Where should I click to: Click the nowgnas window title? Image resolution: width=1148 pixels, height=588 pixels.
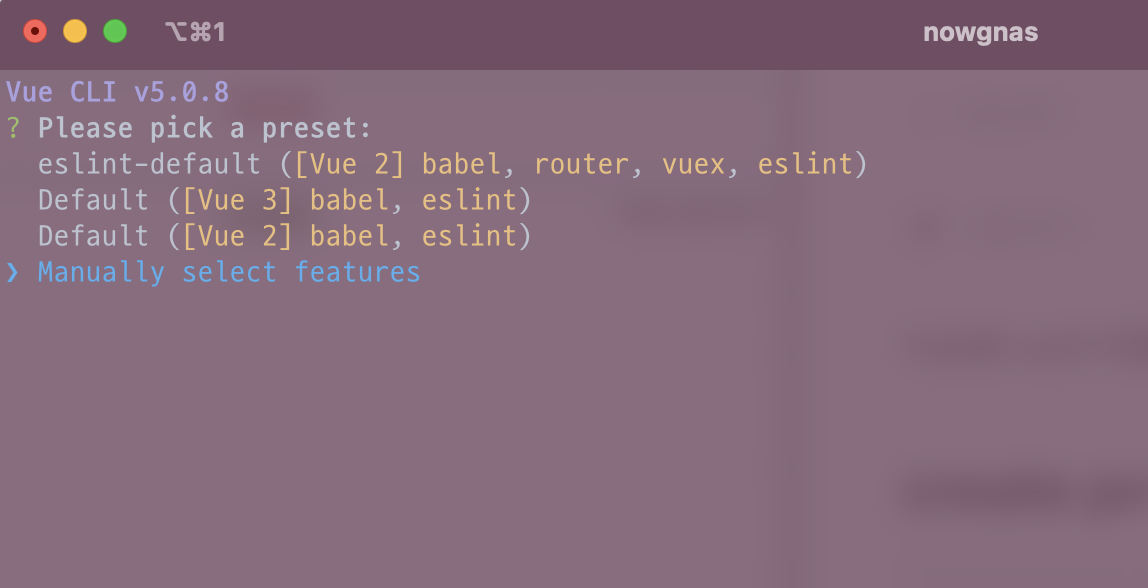pyautogui.click(x=980, y=32)
